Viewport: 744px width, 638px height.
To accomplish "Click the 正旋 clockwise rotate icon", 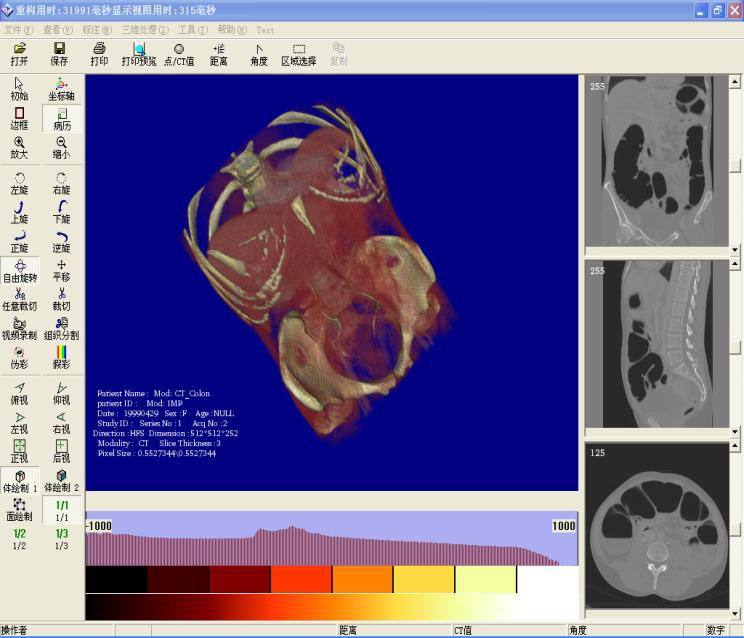I will pyautogui.click(x=19, y=242).
